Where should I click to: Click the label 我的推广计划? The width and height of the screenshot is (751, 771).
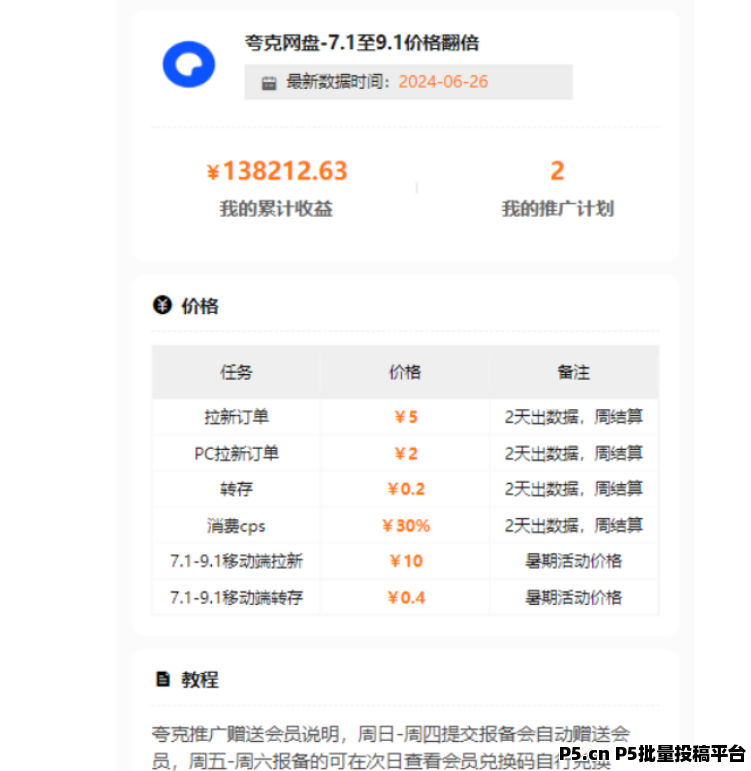tap(558, 208)
